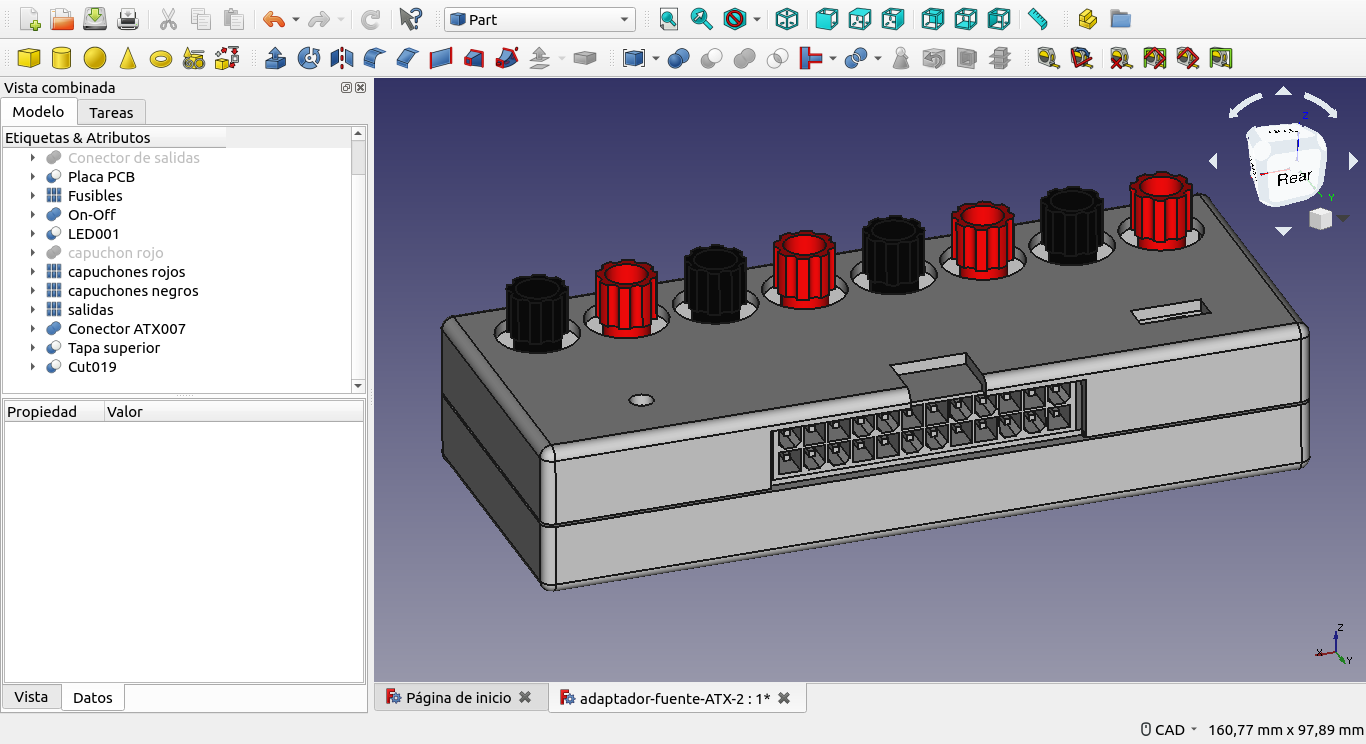Click the Mirror tool icon

coord(342,58)
